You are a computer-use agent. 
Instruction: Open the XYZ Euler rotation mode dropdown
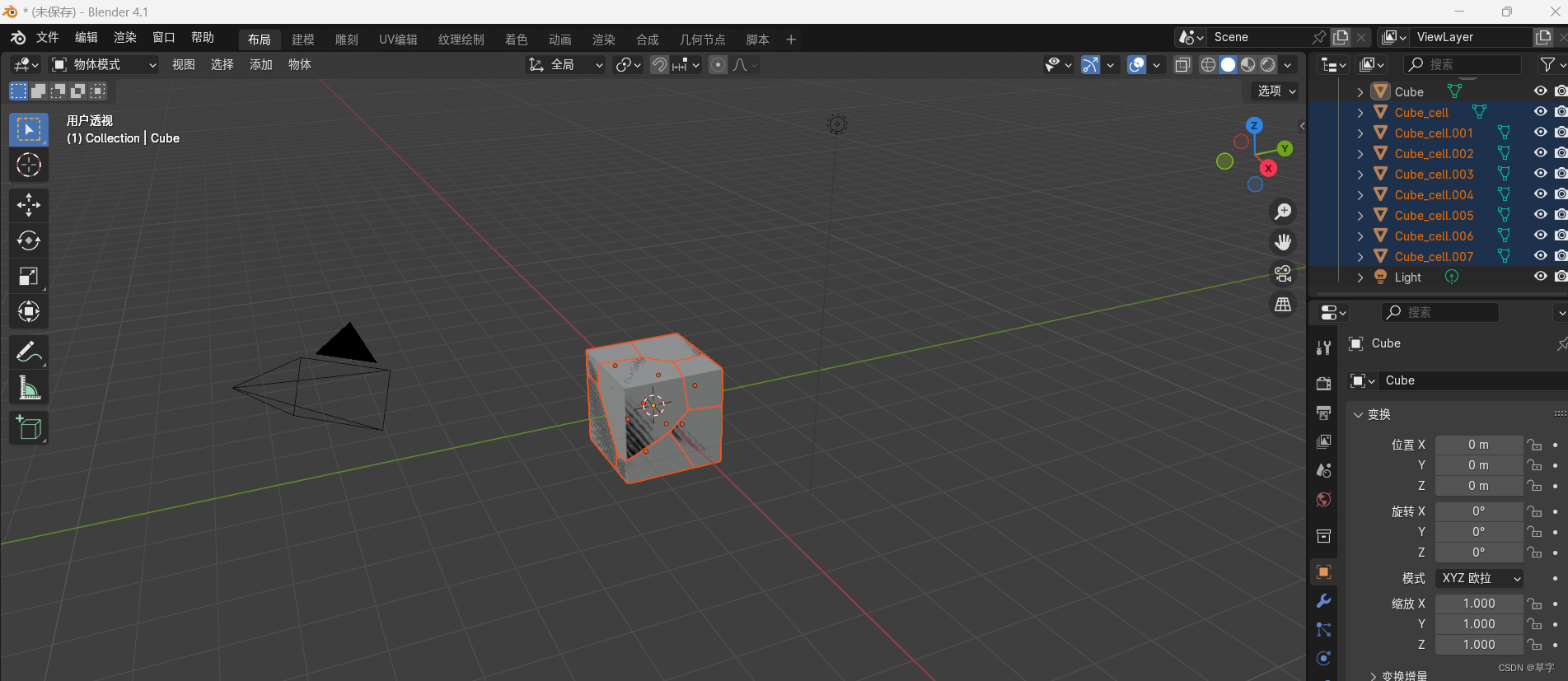point(1479,578)
